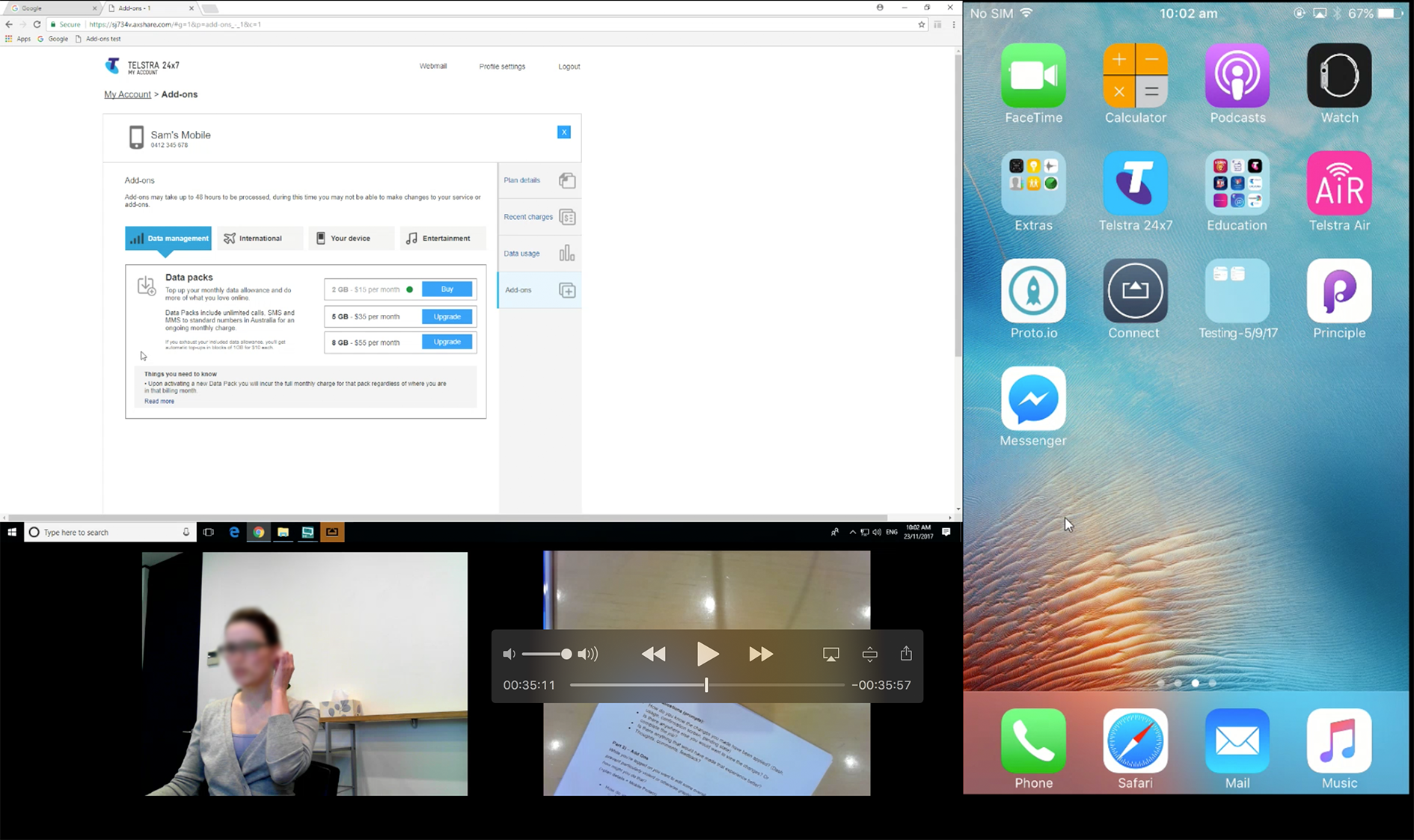This screenshot has height=840, width=1414.
Task: Open the FaceTime app
Action: coord(1033,76)
